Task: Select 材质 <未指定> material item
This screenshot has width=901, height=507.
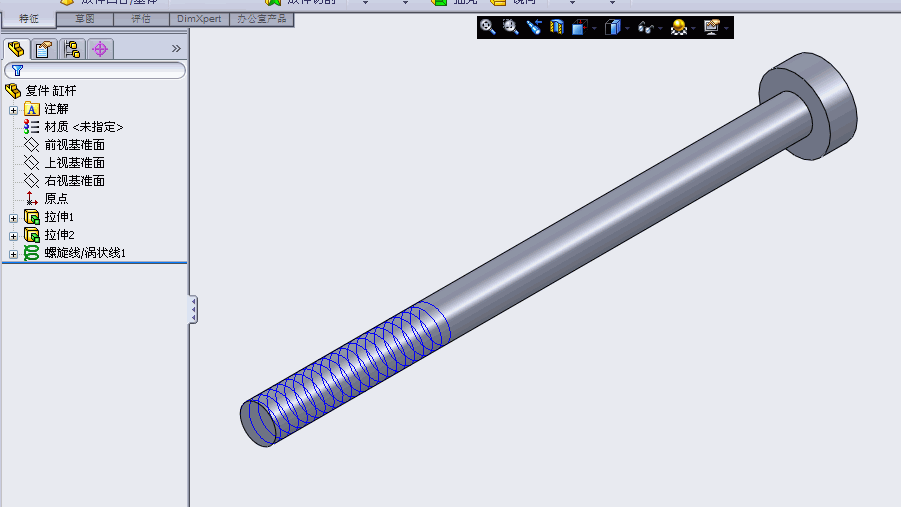Action: pos(84,127)
